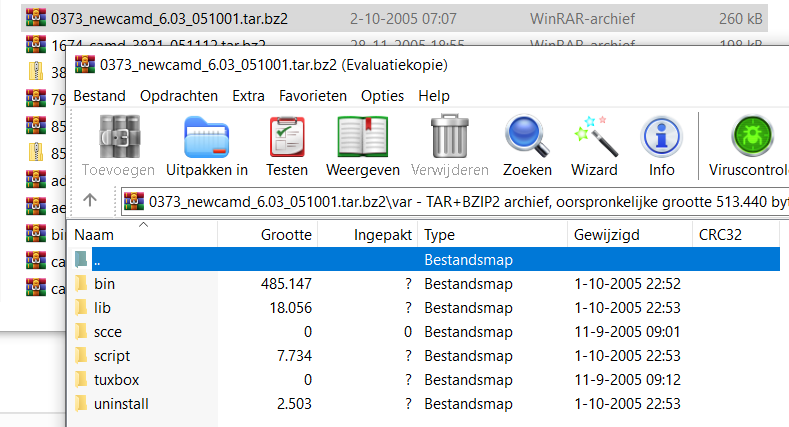Viewport: 789px width, 427px height.
Task: Click the Verwijderen trash can icon
Action: click(450, 136)
